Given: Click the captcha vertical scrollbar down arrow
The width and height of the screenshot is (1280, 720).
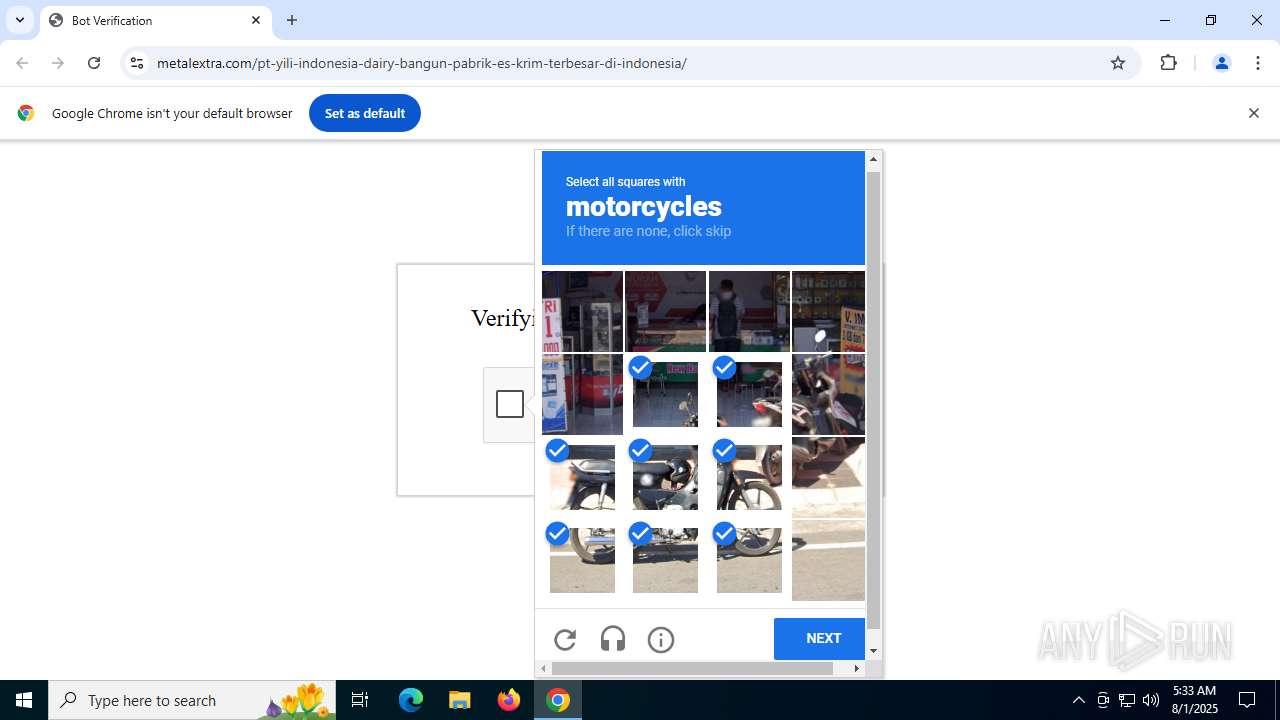Looking at the screenshot, I should click(873, 651).
